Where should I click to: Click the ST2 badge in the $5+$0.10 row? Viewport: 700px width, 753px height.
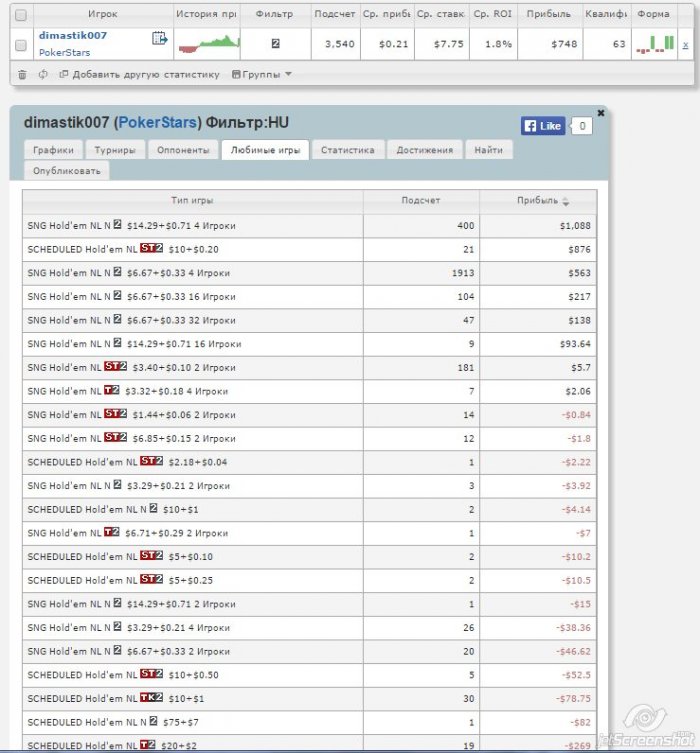(151, 555)
